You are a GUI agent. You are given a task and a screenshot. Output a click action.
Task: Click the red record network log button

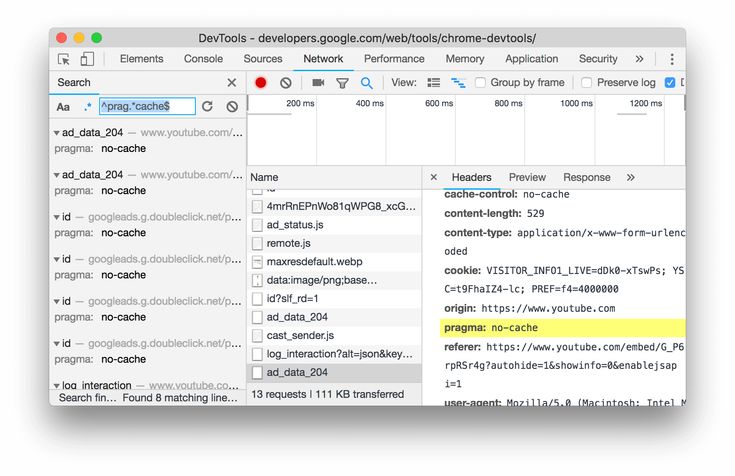[x=261, y=83]
